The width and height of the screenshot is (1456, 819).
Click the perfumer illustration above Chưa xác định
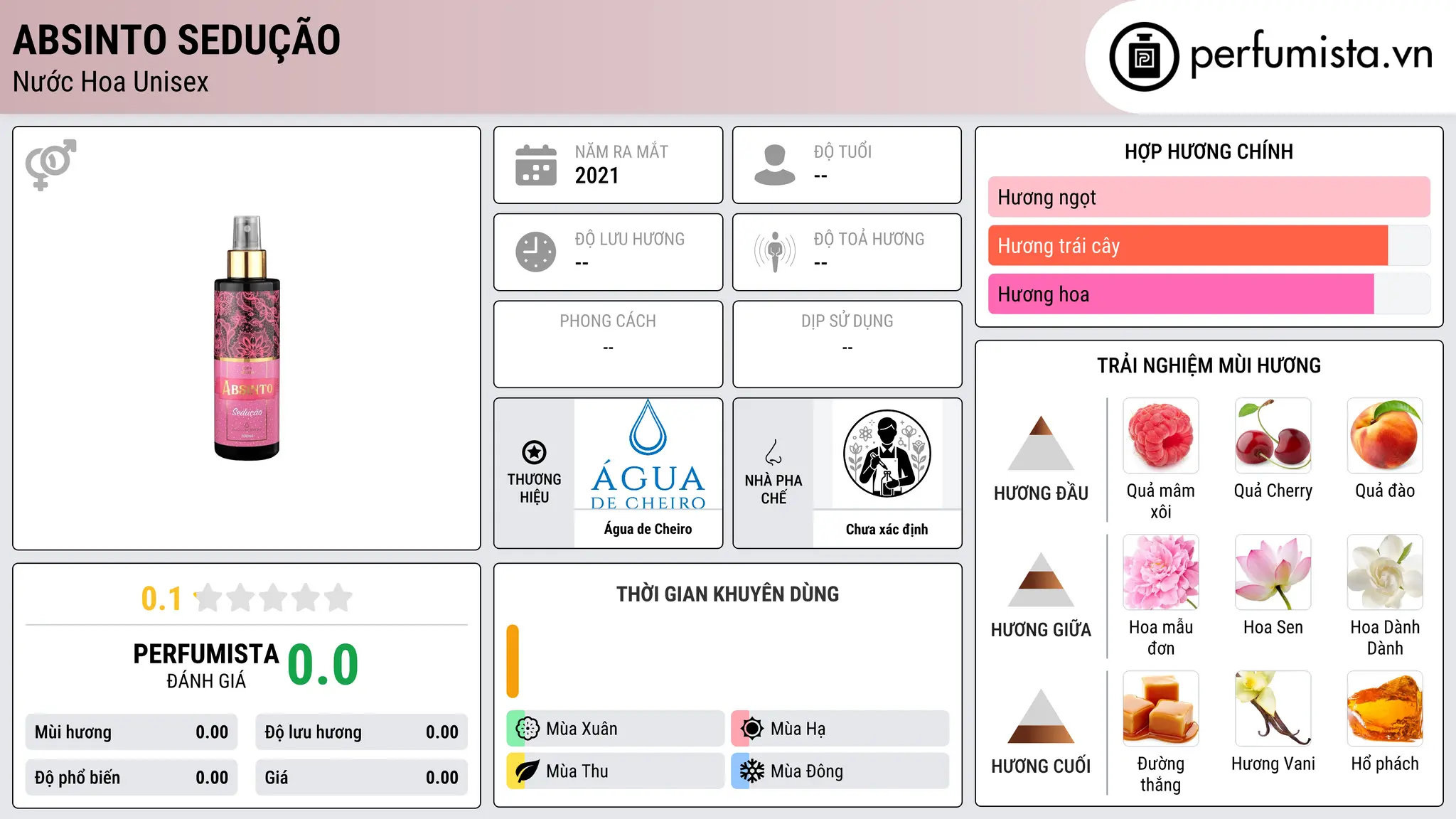(887, 454)
